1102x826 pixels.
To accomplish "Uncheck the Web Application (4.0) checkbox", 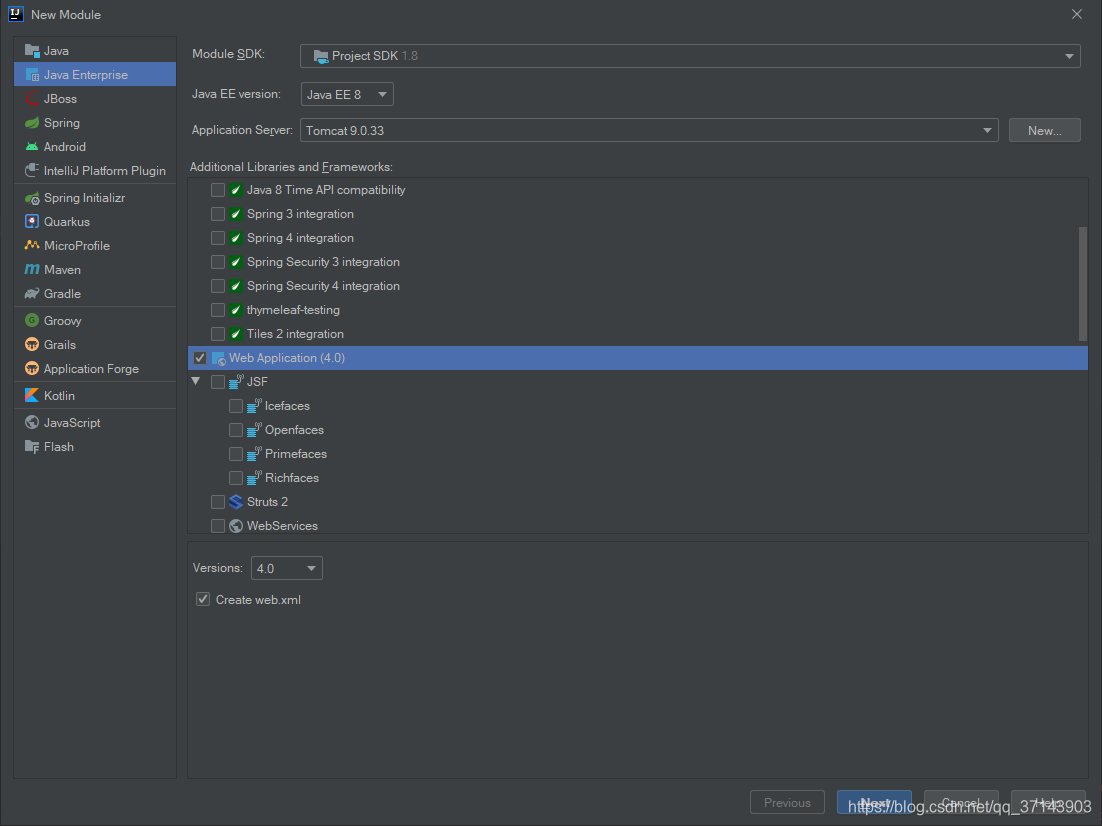I will point(200,358).
